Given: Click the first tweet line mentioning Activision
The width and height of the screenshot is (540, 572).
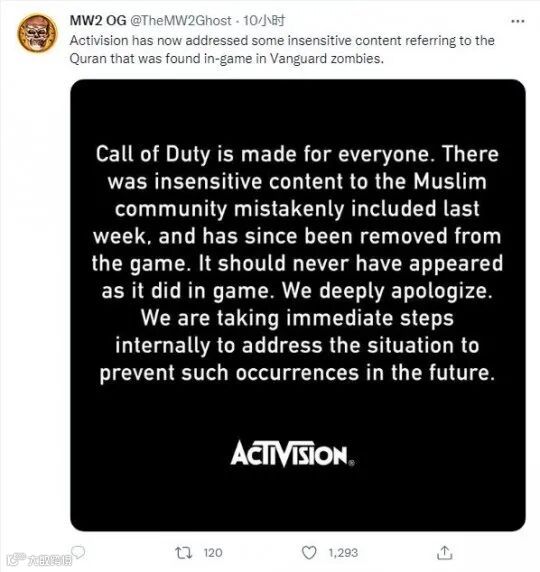Looking at the screenshot, I should pos(282,40).
